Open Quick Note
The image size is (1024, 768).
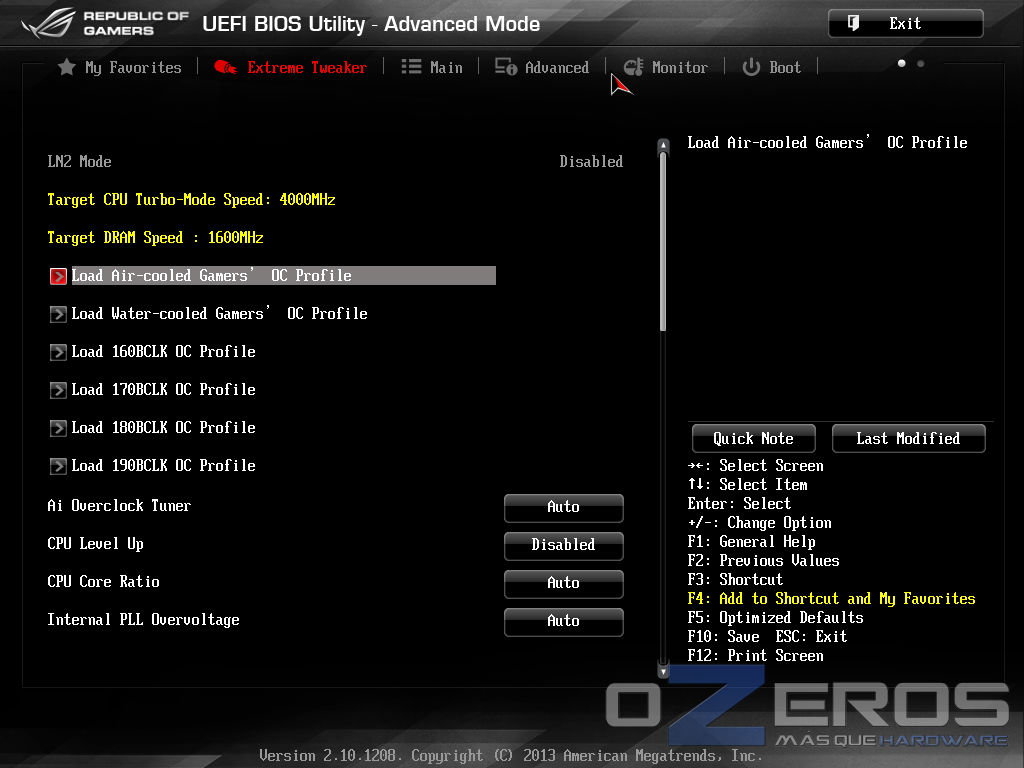[754, 438]
